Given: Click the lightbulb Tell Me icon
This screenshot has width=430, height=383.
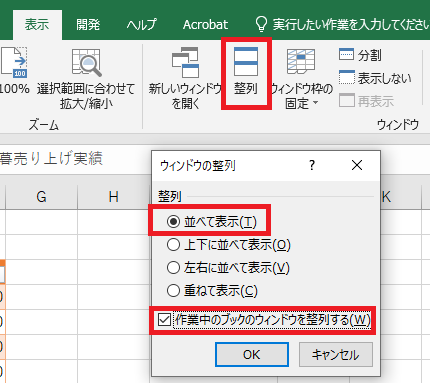Looking at the screenshot, I should (x=261, y=24).
